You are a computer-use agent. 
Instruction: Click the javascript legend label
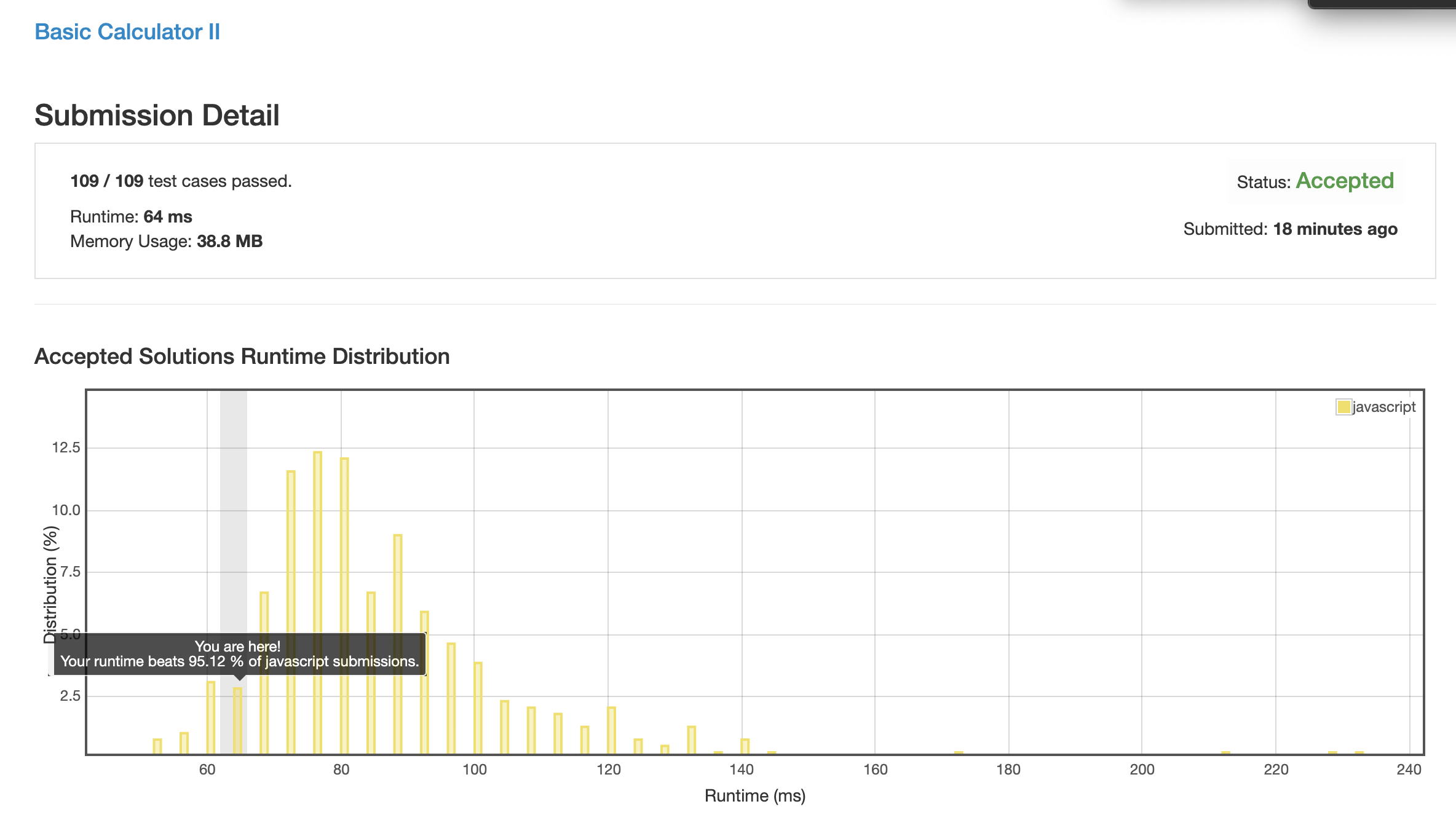[x=1384, y=407]
